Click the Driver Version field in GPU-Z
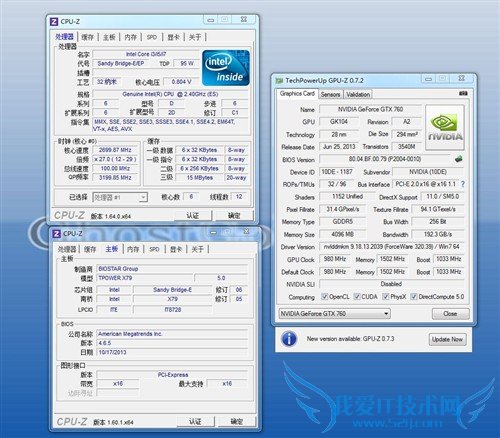This screenshot has width=500, height=438. (x=392, y=247)
